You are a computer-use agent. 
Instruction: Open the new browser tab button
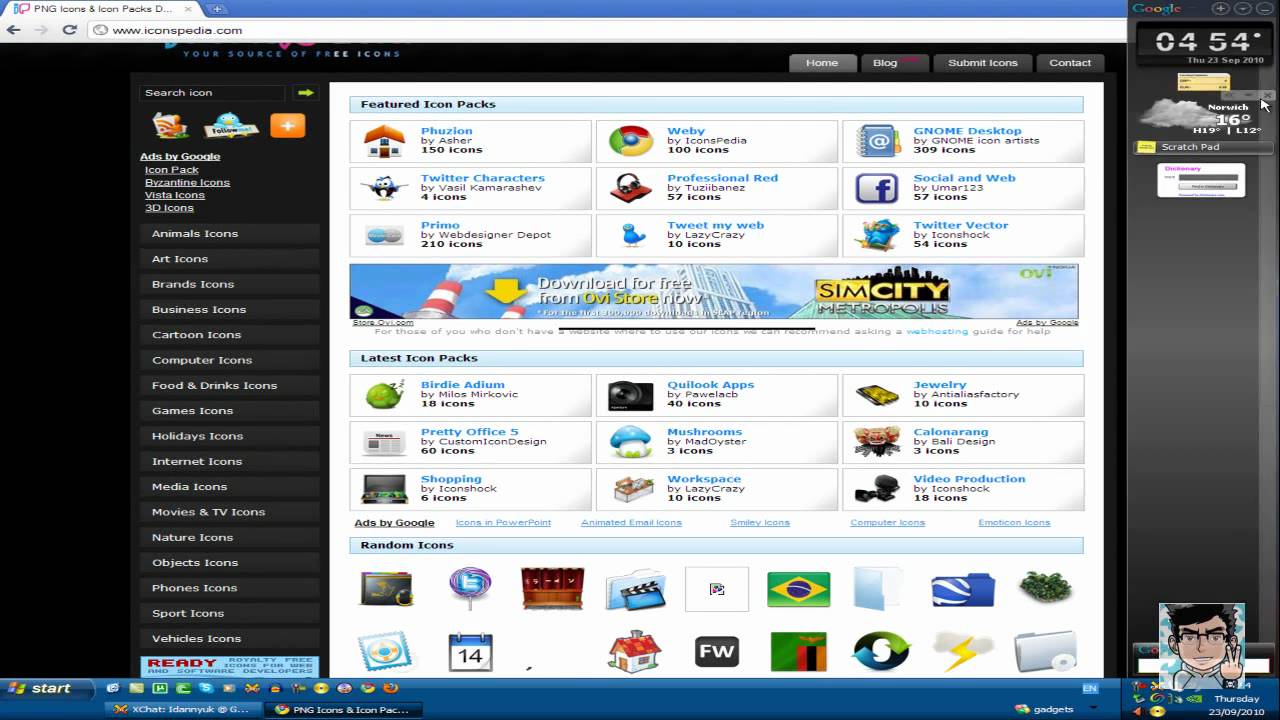(x=217, y=9)
